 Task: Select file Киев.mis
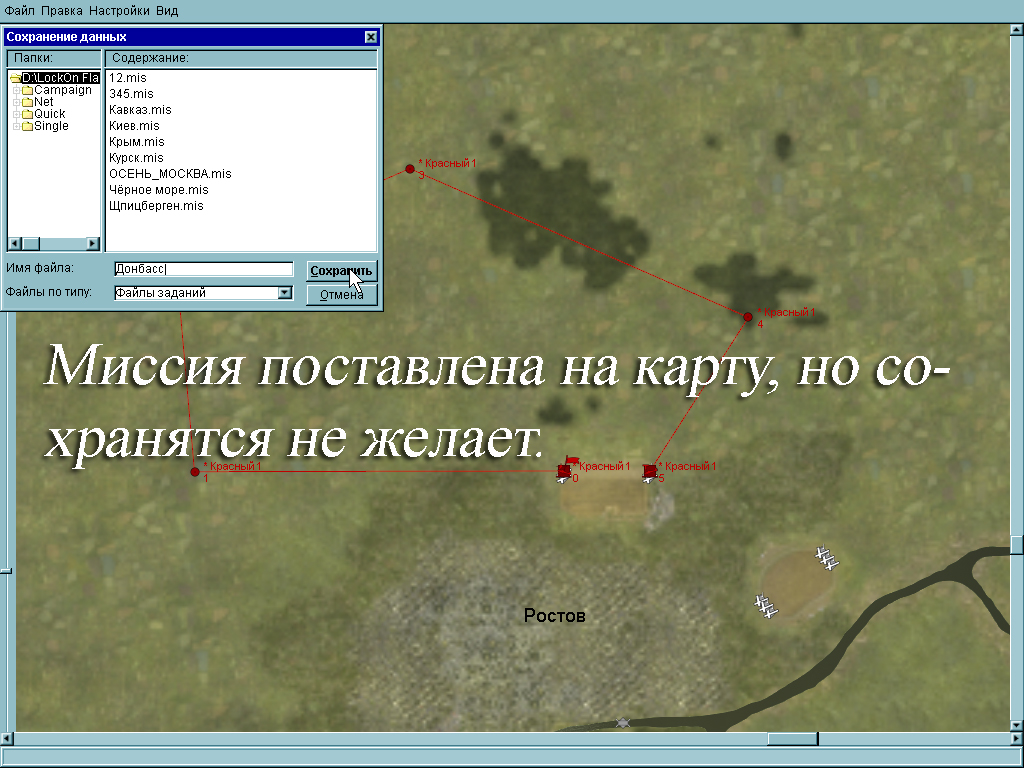point(135,125)
